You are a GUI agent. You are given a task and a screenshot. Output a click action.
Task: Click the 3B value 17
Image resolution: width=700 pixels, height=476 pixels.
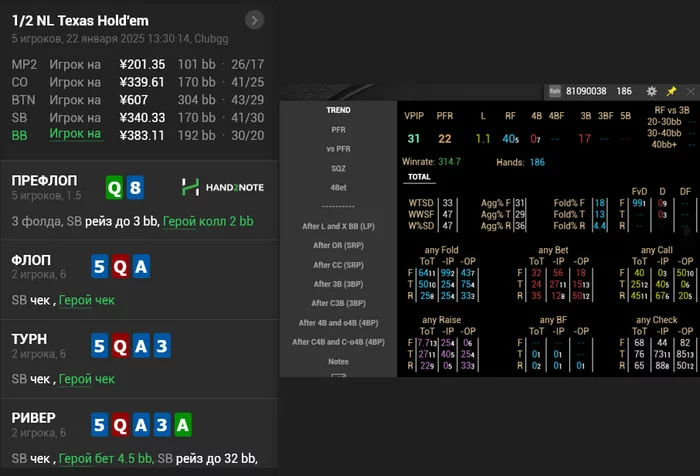coord(584,139)
